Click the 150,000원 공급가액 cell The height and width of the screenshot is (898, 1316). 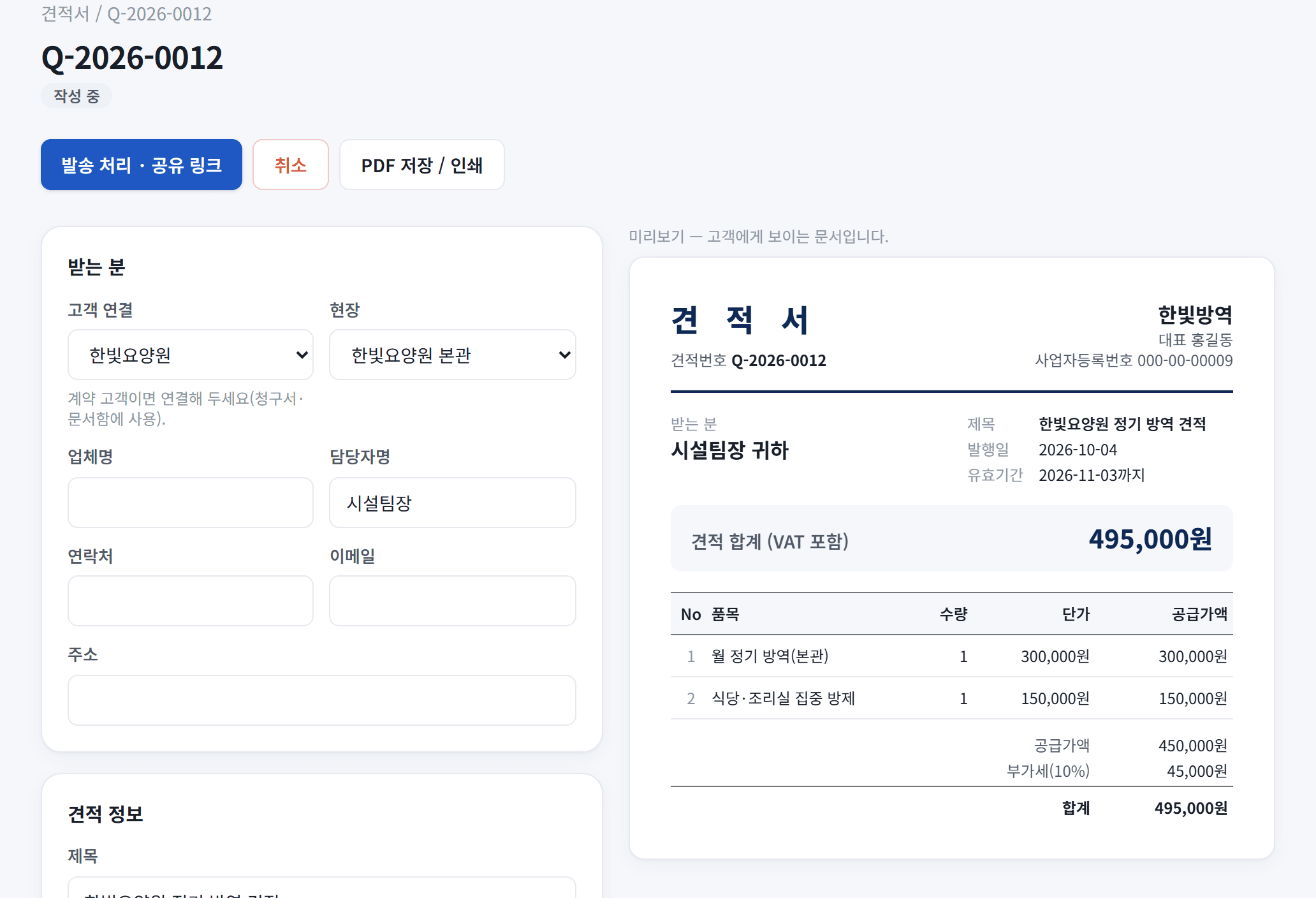1192,698
